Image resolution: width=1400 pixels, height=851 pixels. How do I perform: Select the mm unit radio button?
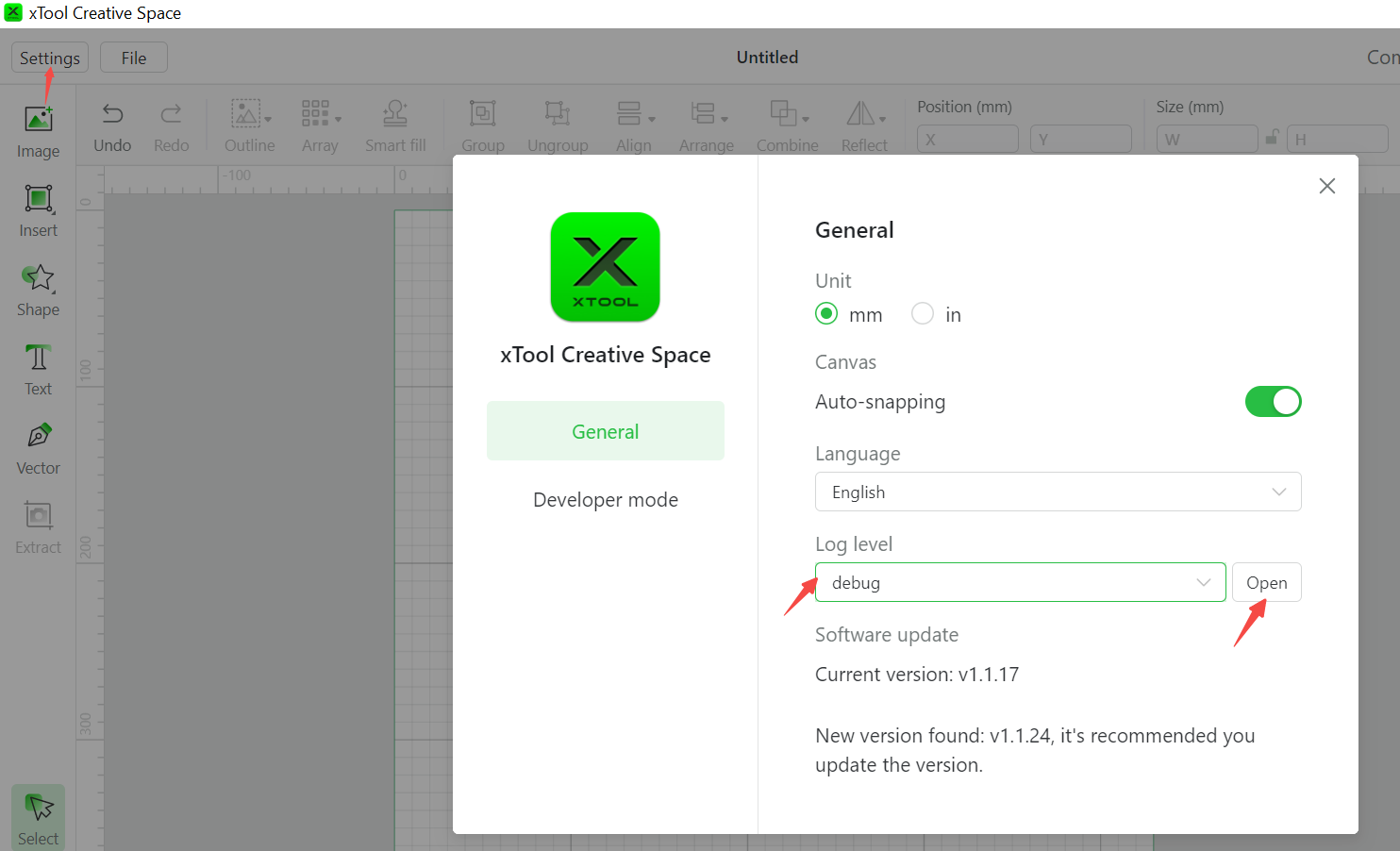[x=826, y=313]
